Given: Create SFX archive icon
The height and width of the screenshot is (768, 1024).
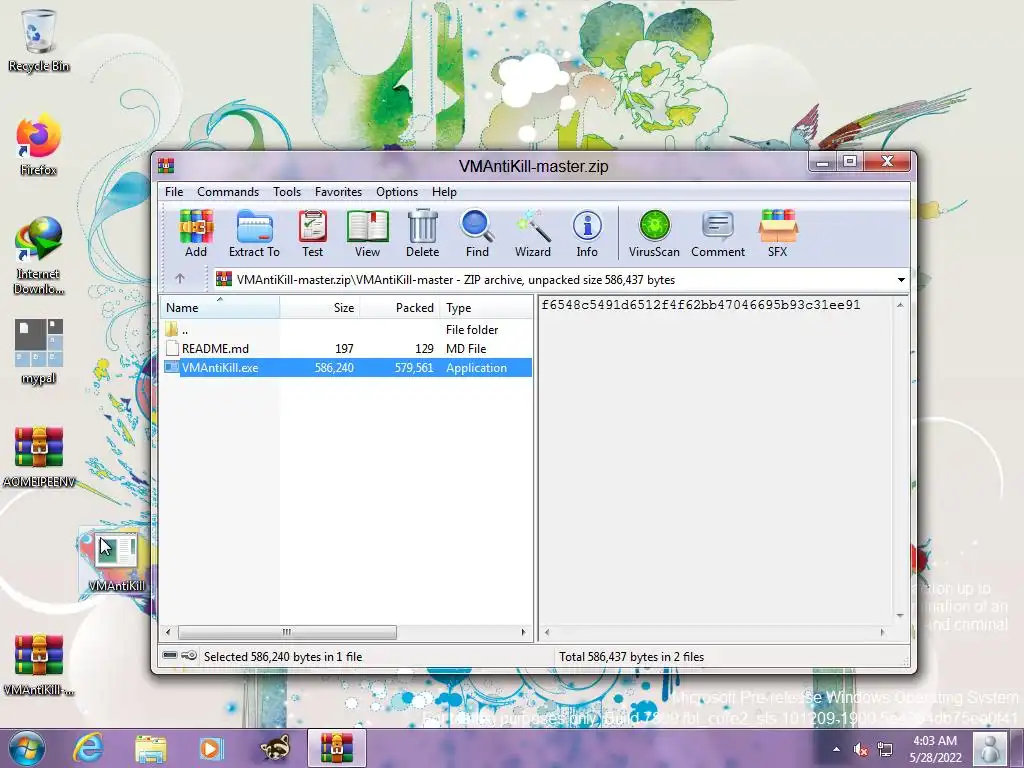Looking at the screenshot, I should click(777, 233).
